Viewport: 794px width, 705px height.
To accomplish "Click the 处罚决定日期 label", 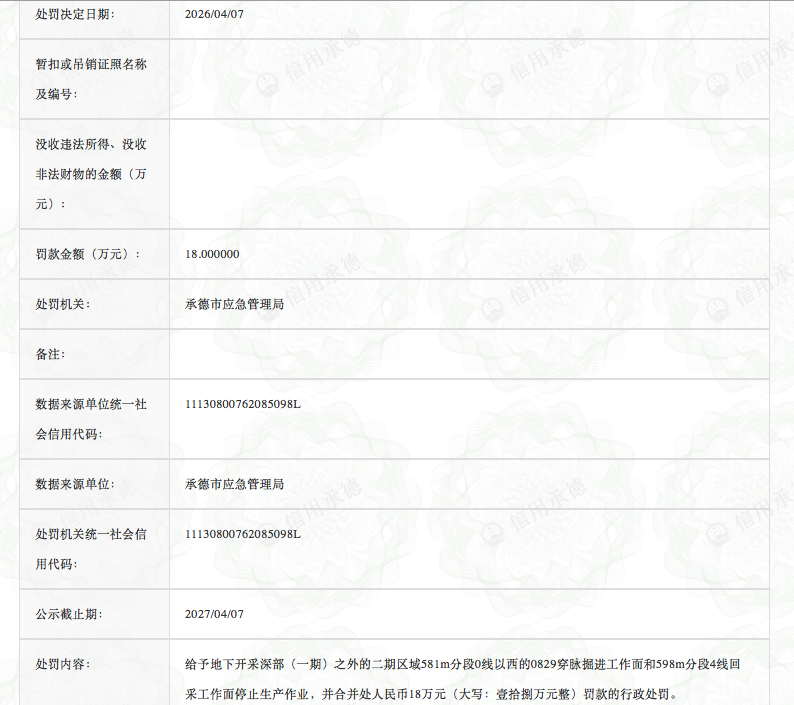I will [75, 14].
